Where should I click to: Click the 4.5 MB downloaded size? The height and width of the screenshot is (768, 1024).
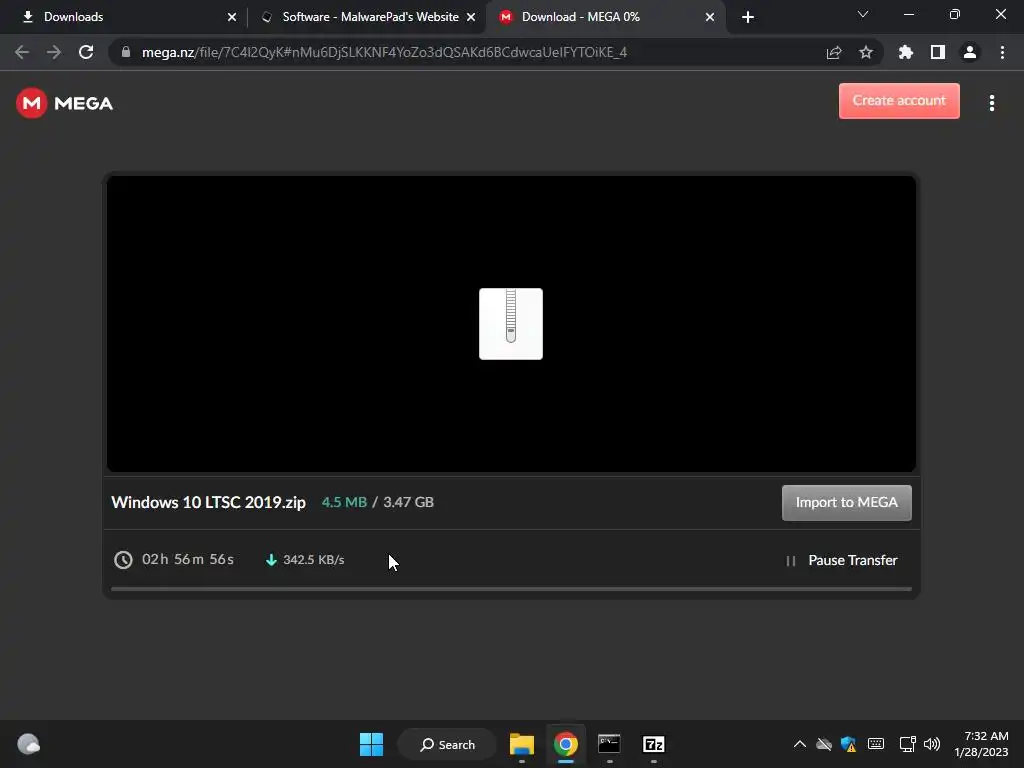(344, 502)
